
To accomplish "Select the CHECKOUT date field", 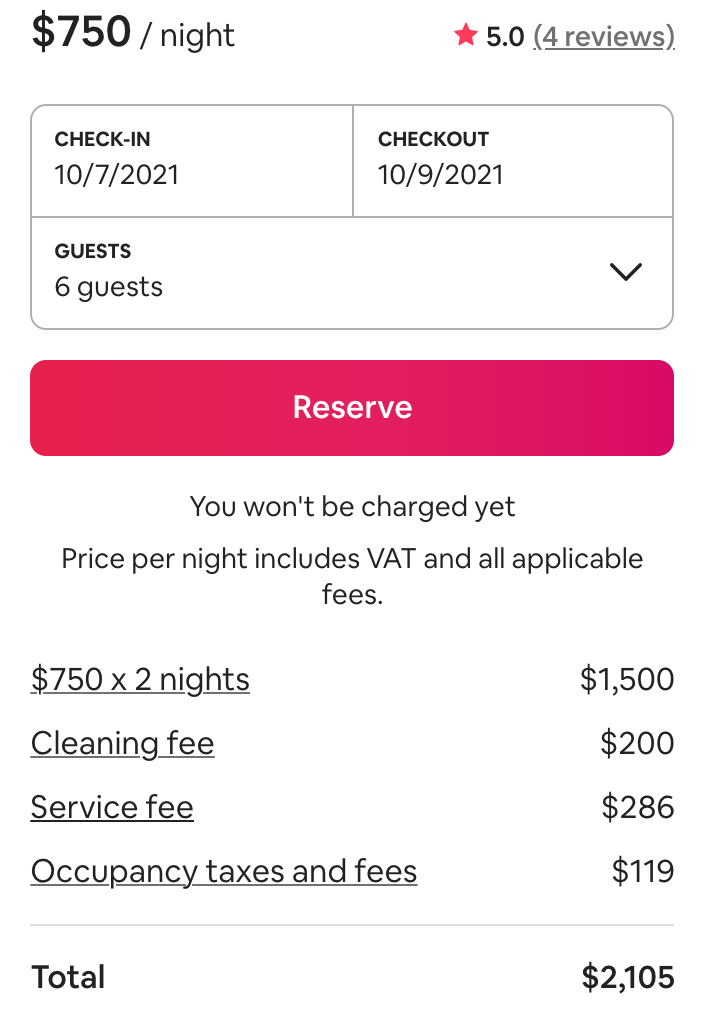I will (x=512, y=161).
